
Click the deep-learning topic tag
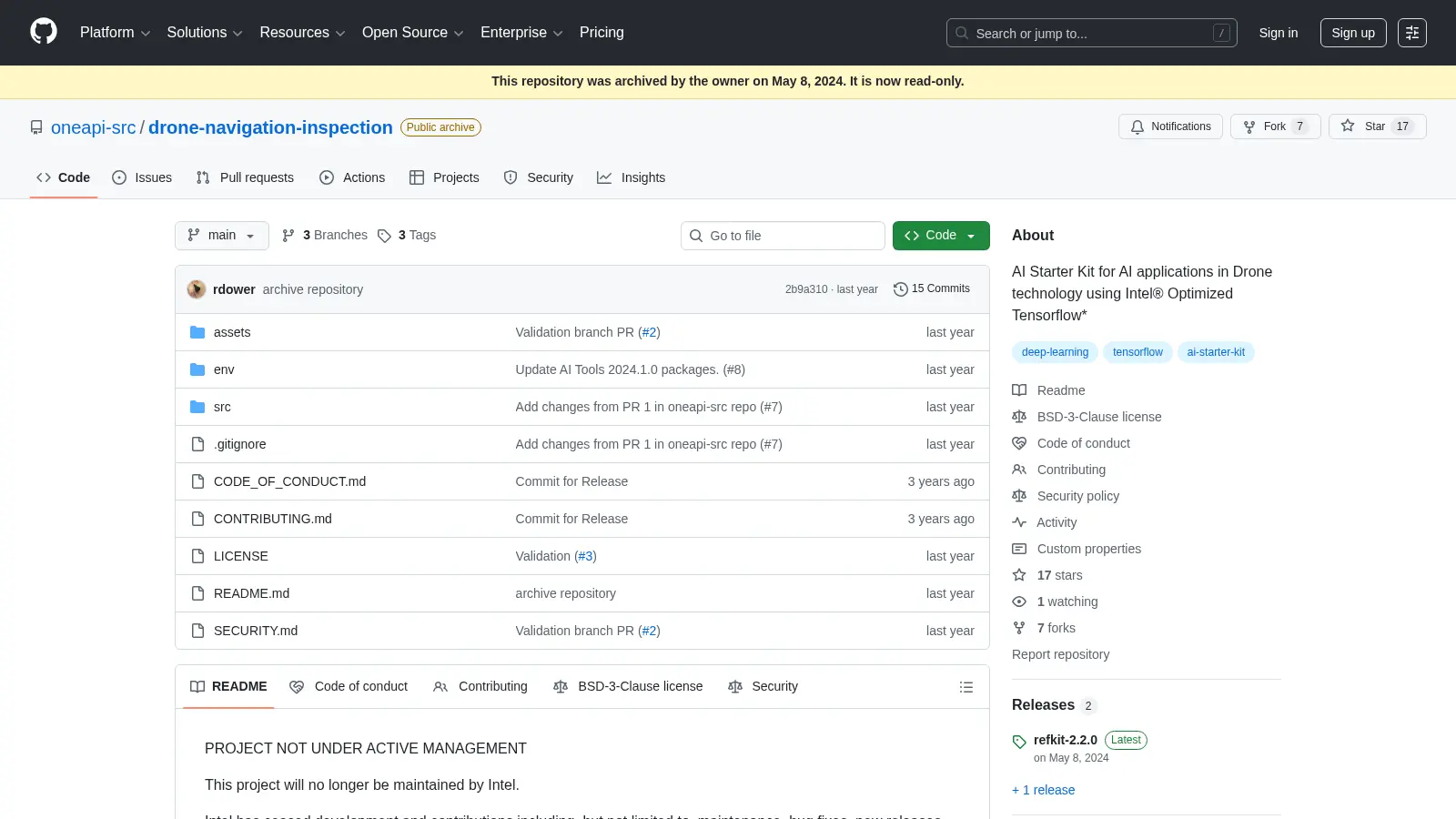(1055, 352)
